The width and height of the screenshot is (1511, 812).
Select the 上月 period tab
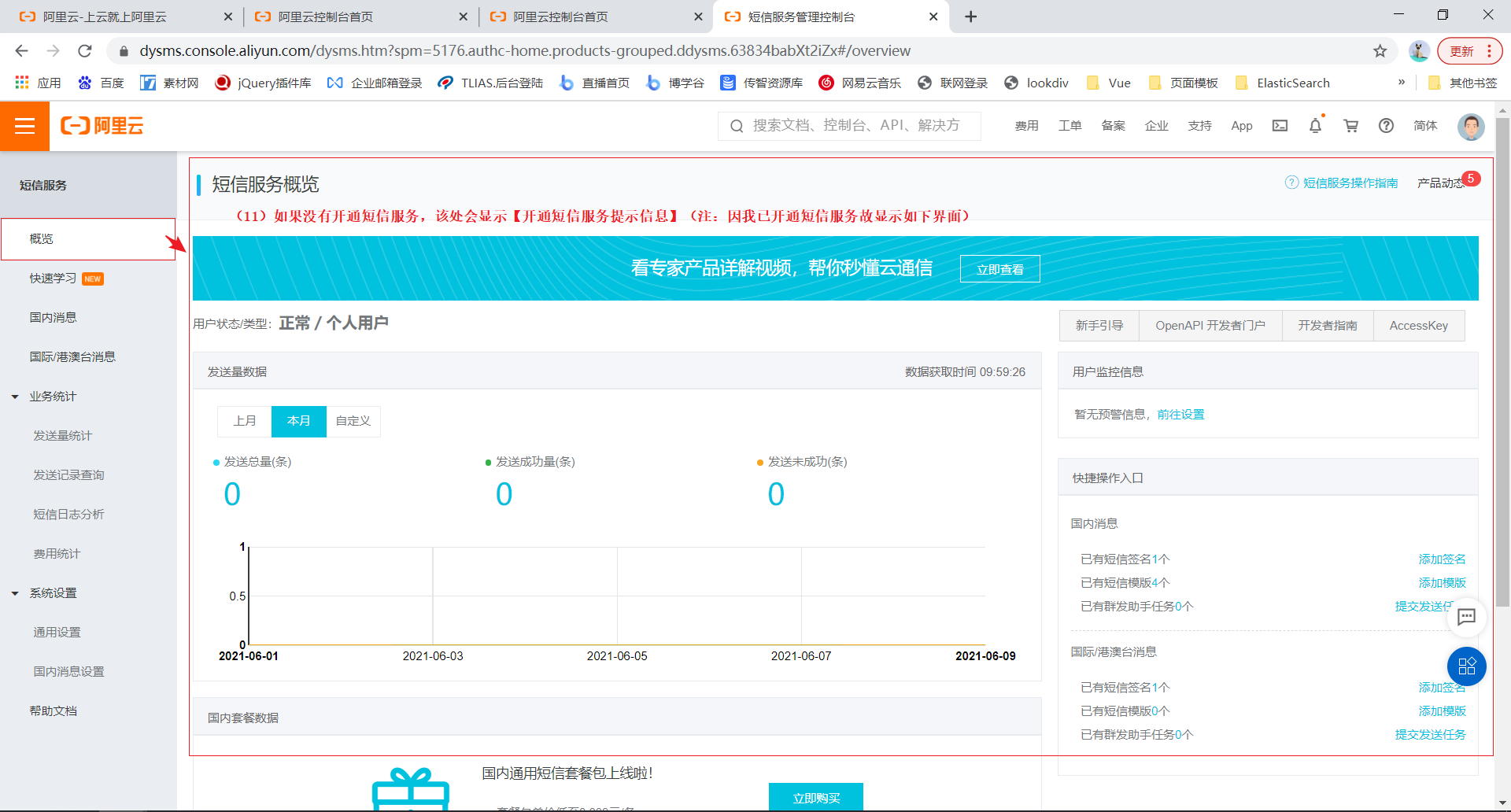point(245,421)
